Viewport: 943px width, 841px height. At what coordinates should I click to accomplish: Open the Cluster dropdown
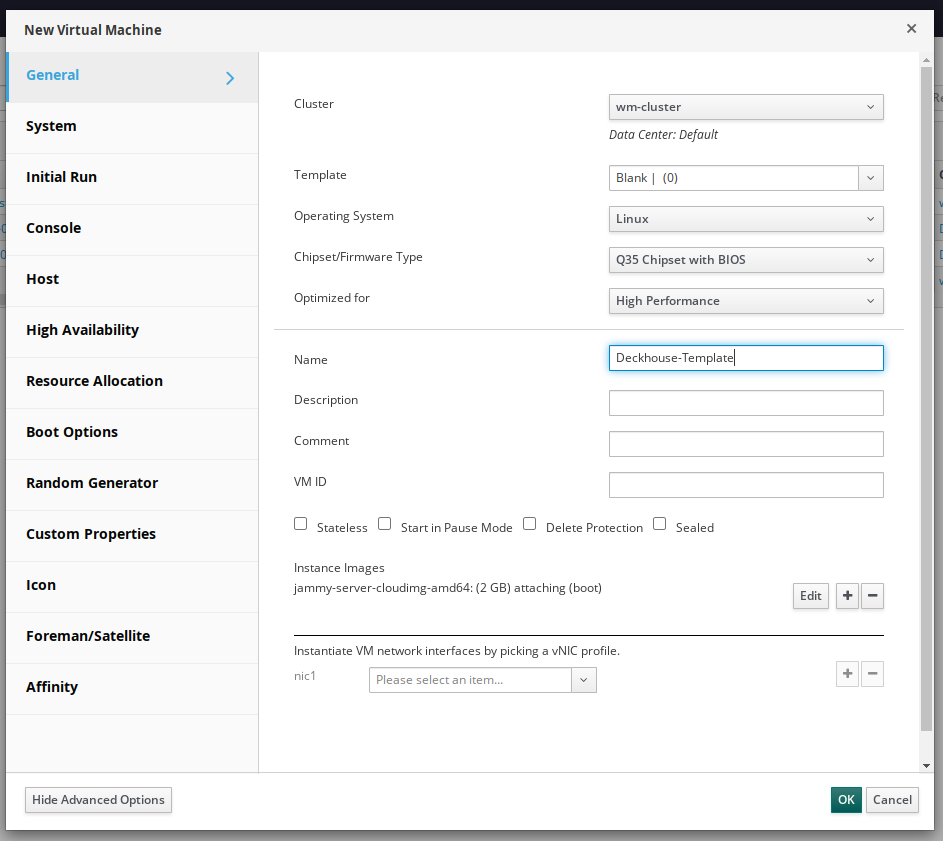[x=745, y=107]
